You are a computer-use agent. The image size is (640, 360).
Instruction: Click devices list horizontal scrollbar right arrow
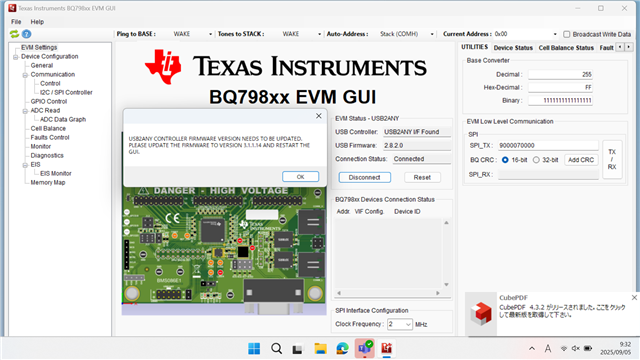(438, 293)
